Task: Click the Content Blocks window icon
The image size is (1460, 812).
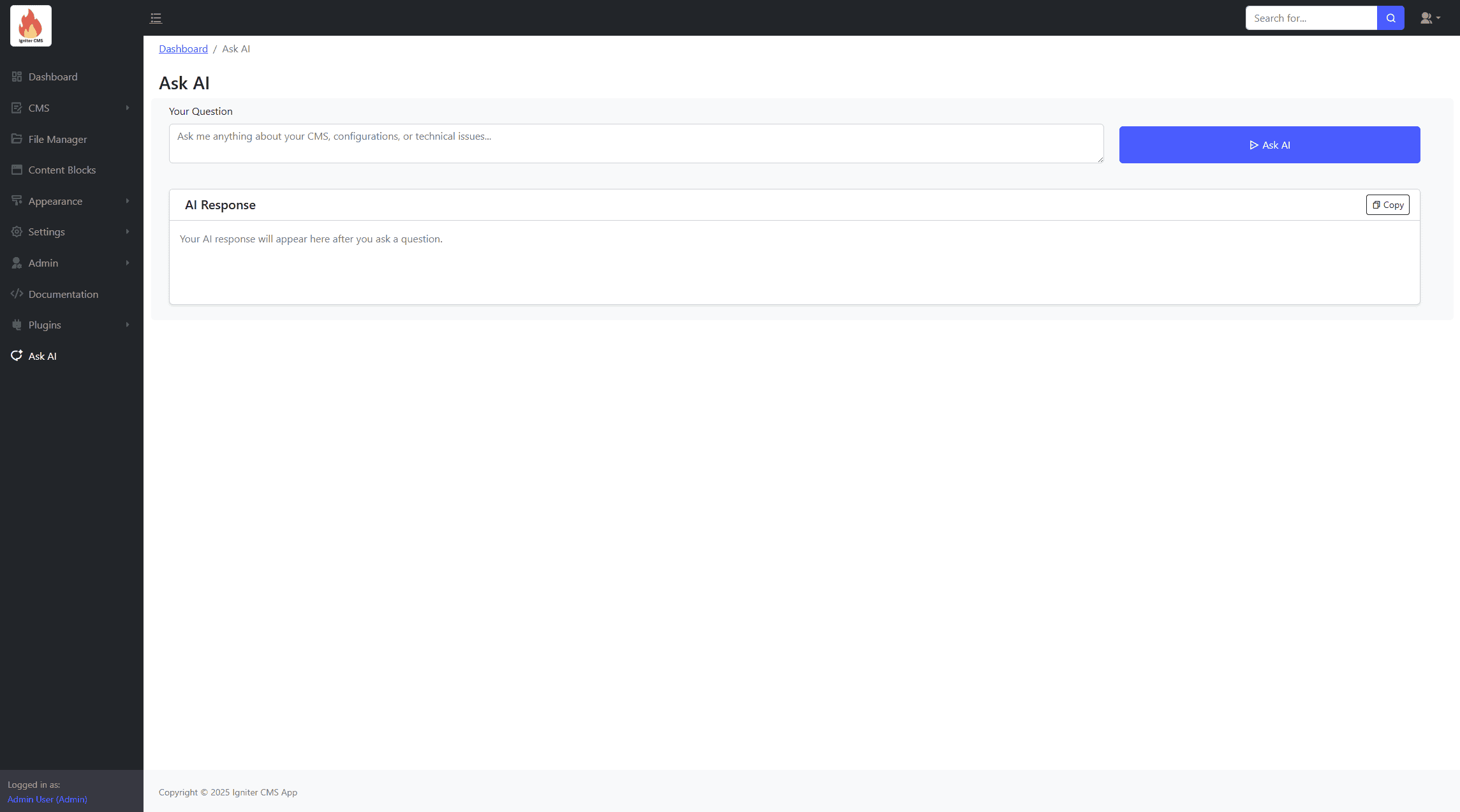Action: (17, 170)
